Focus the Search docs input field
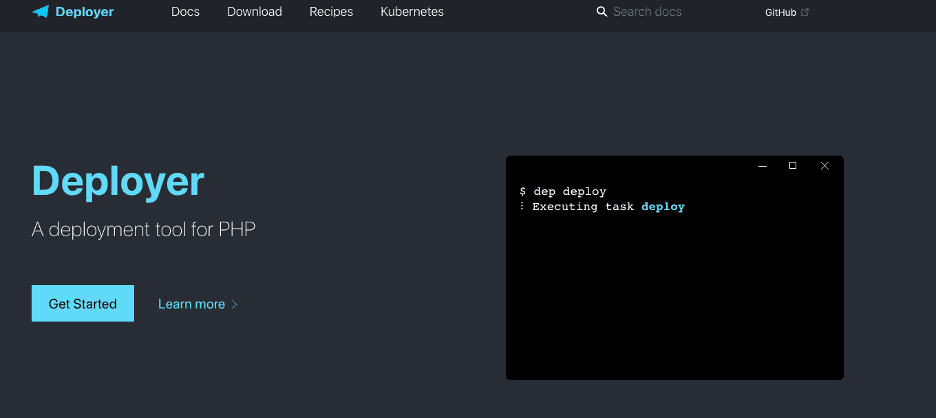The image size is (936, 418). tap(648, 12)
